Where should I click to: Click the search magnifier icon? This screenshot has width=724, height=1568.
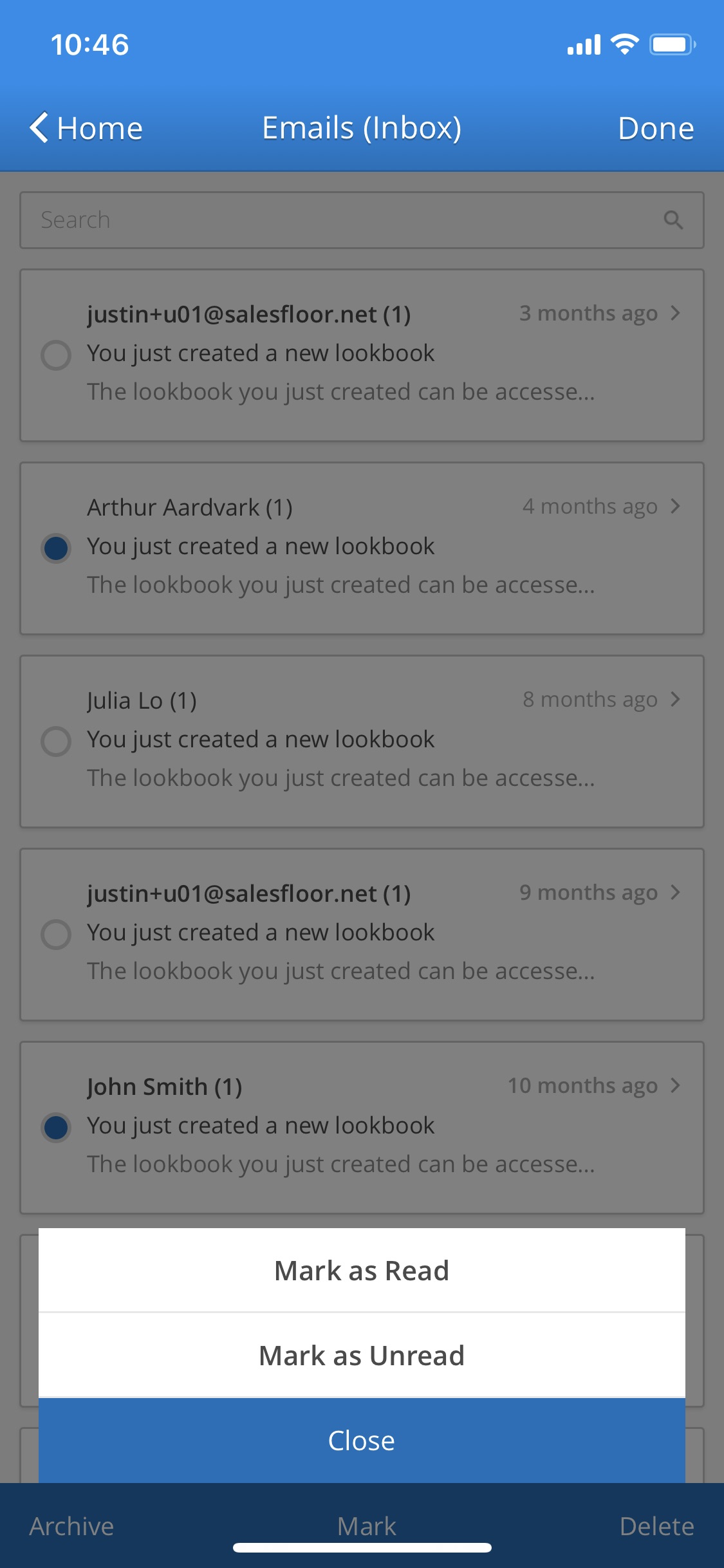(x=673, y=220)
